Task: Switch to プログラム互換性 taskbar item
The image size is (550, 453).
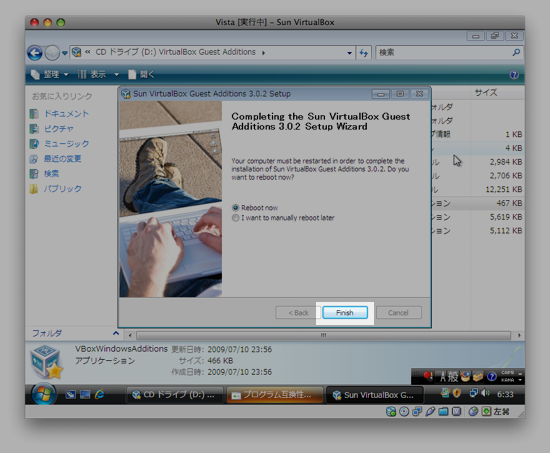Action: point(275,395)
